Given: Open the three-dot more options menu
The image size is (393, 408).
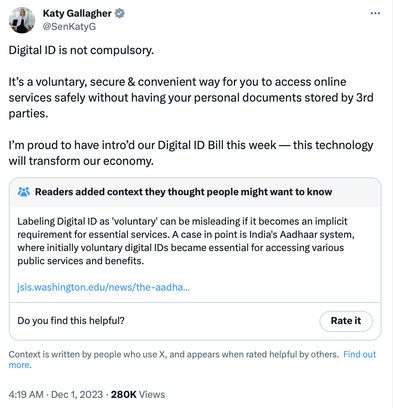Looking at the screenshot, I should [x=375, y=13].
